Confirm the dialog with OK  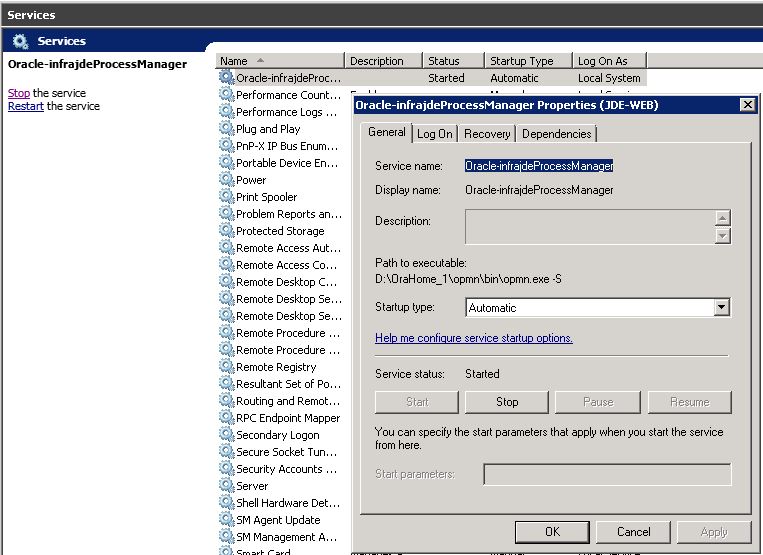552,532
